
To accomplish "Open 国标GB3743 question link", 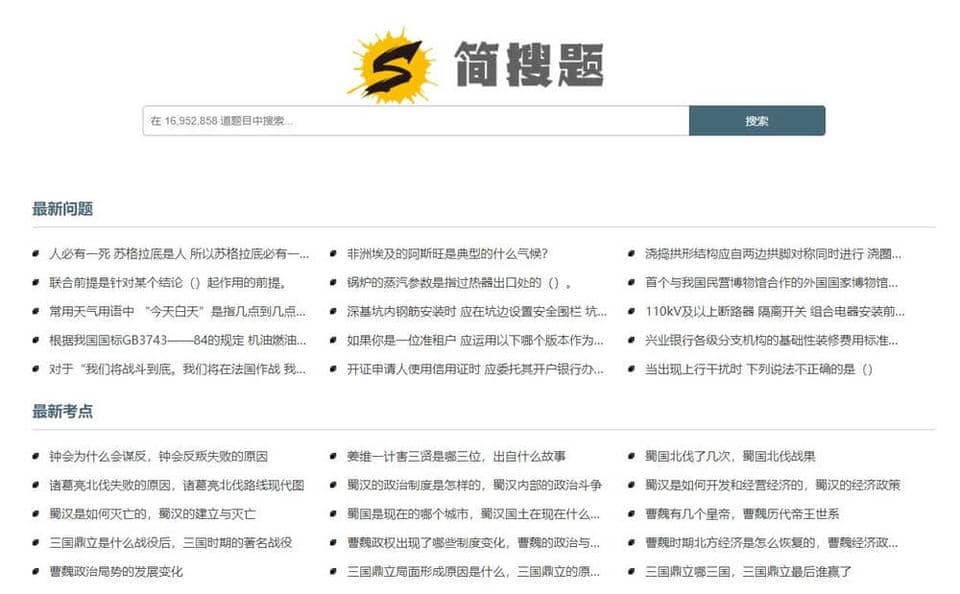I will 177,340.
